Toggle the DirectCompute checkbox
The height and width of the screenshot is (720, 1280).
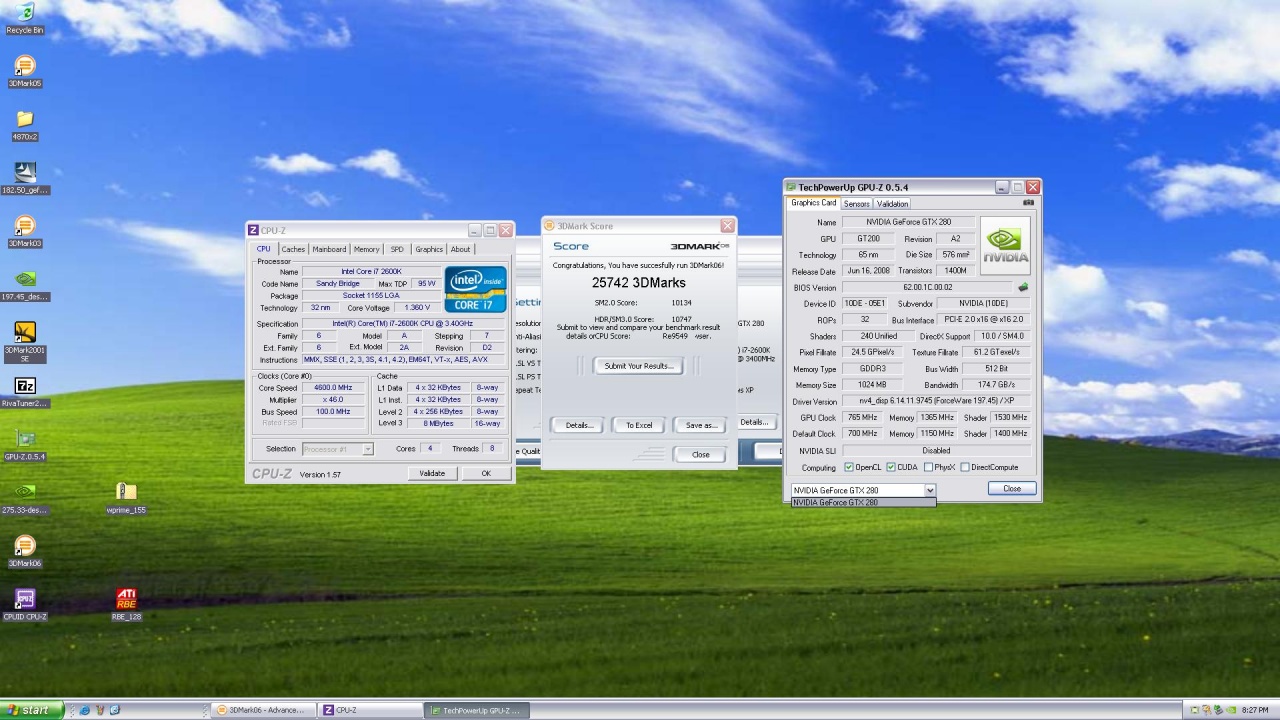[x=965, y=467]
